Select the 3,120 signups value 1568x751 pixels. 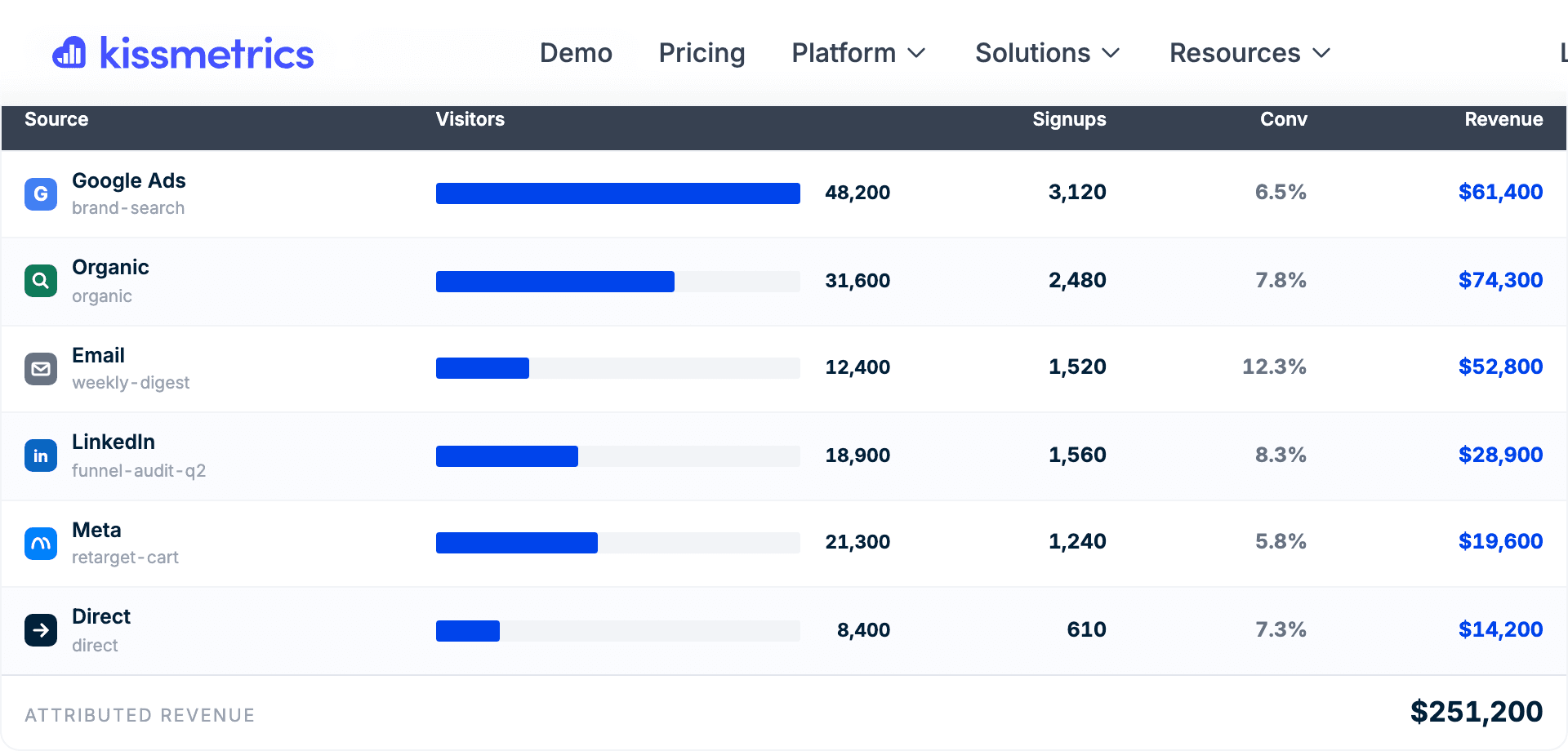1077,193
